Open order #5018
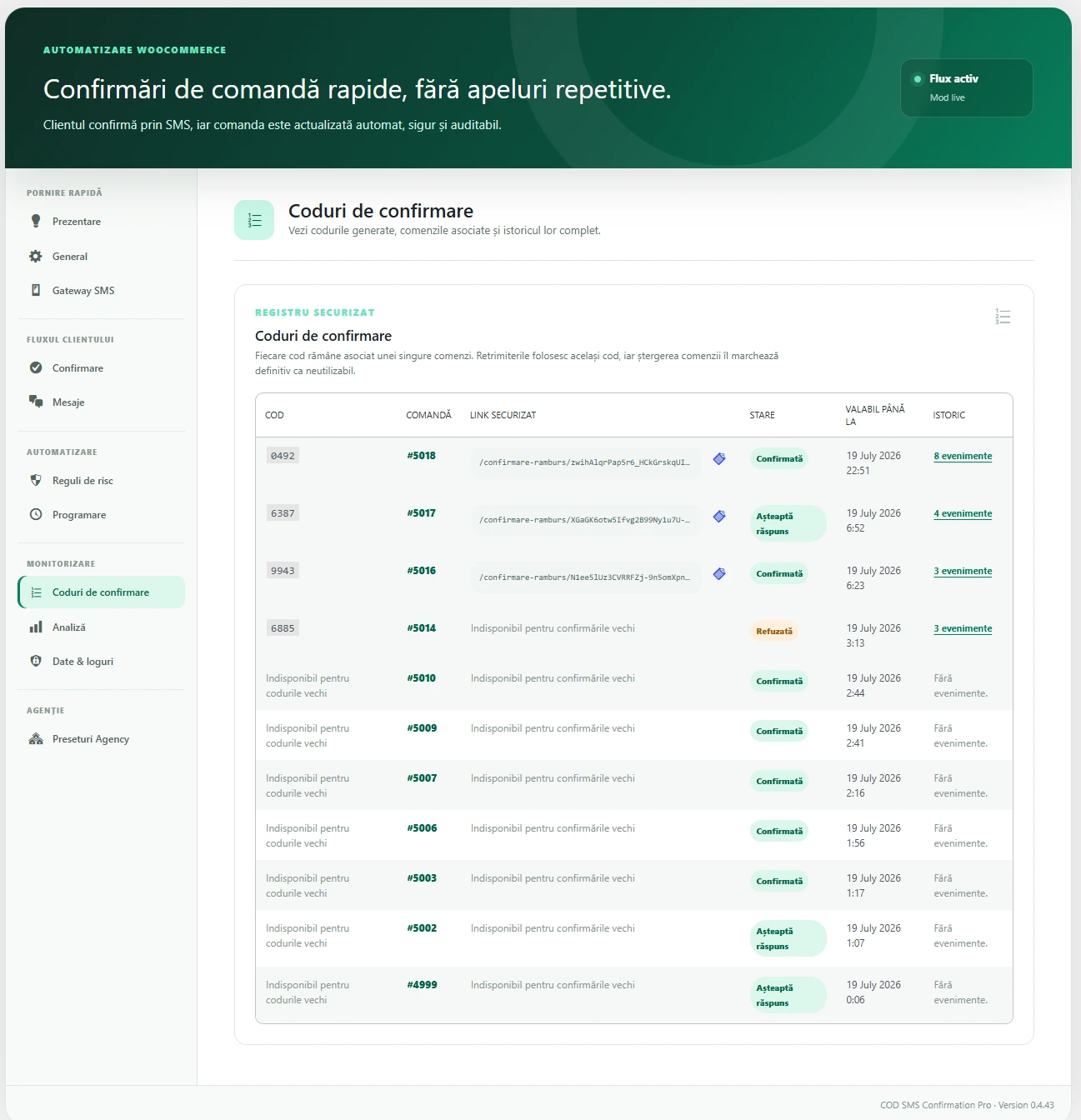 [x=422, y=456]
